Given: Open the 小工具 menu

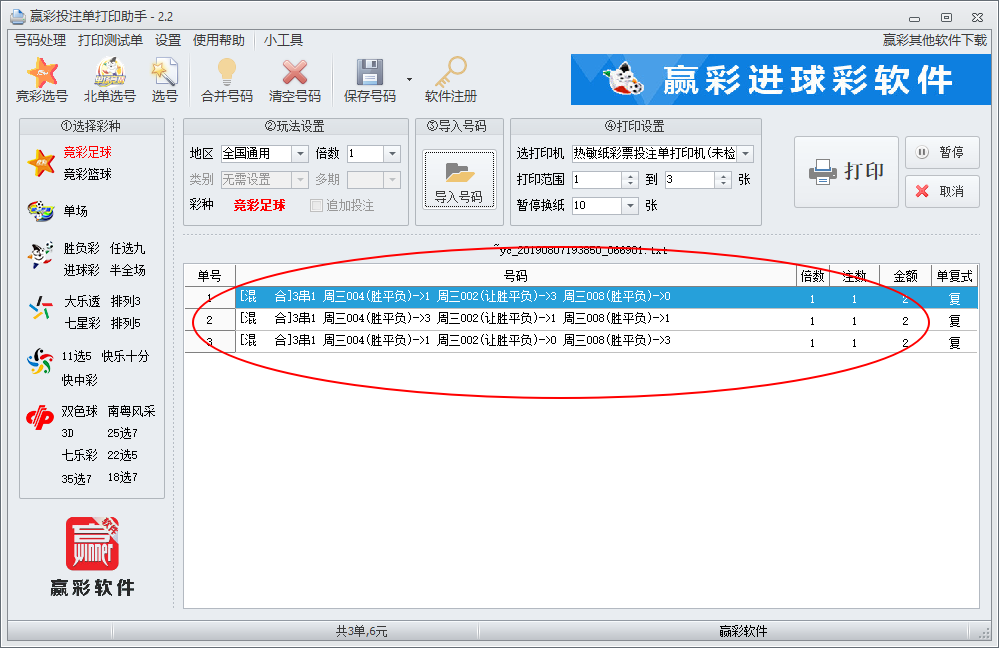Looking at the screenshot, I should 283,40.
